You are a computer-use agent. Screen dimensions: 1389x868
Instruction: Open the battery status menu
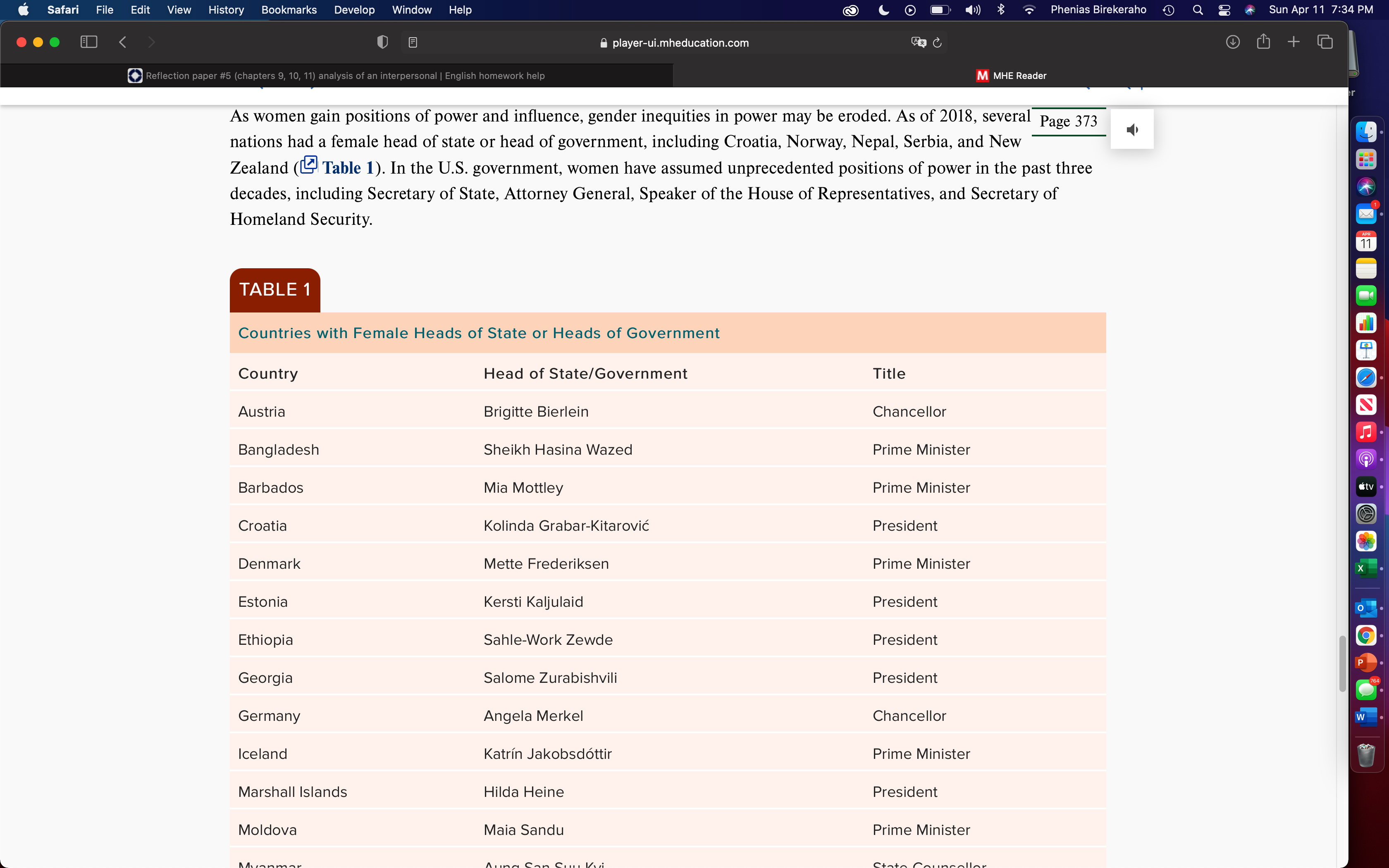940,10
